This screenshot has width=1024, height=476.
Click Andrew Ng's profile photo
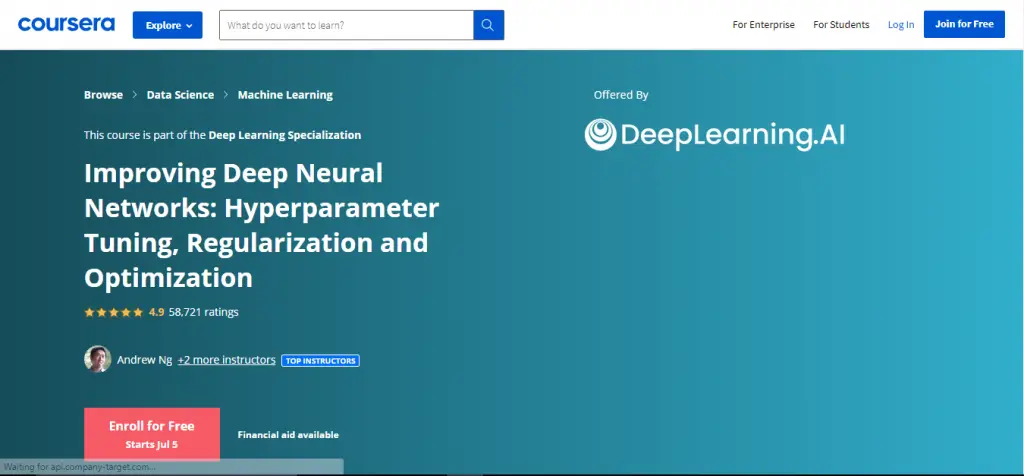(x=97, y=359)
